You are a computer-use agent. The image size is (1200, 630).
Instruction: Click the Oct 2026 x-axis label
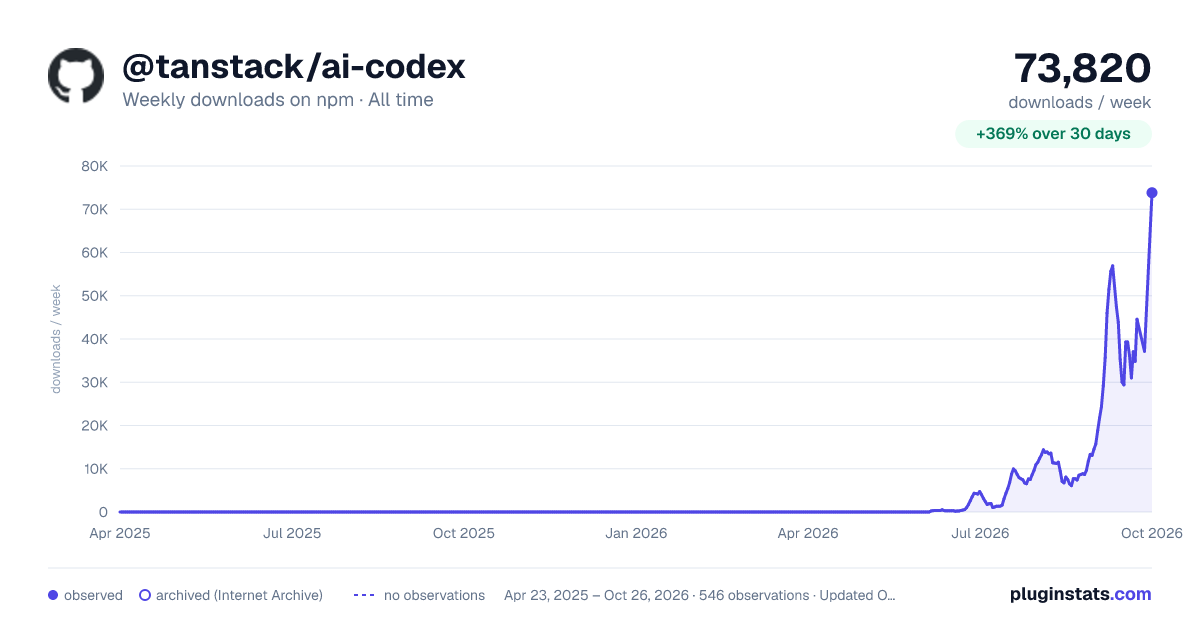point(1151,533)
